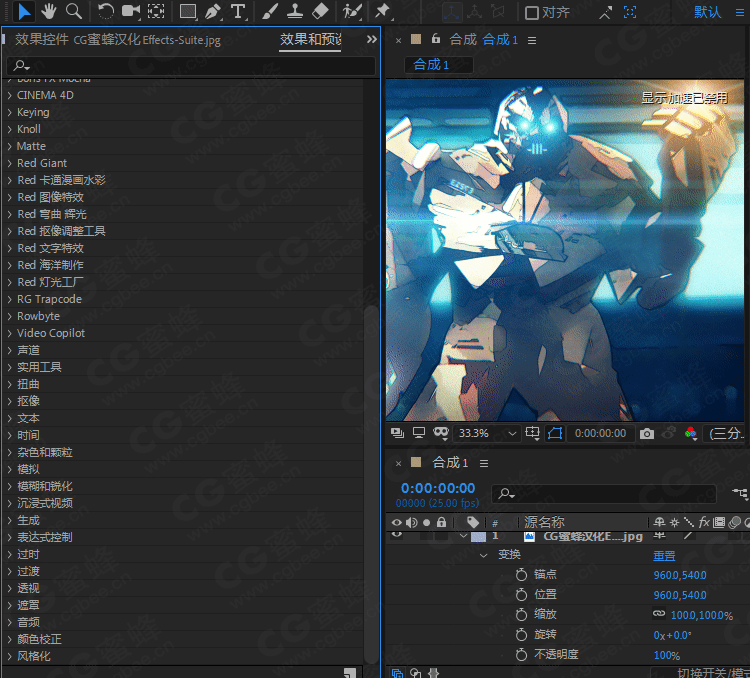Select the Roto Brush tool
Screen dimensions: 750x678
click(352, 11)
